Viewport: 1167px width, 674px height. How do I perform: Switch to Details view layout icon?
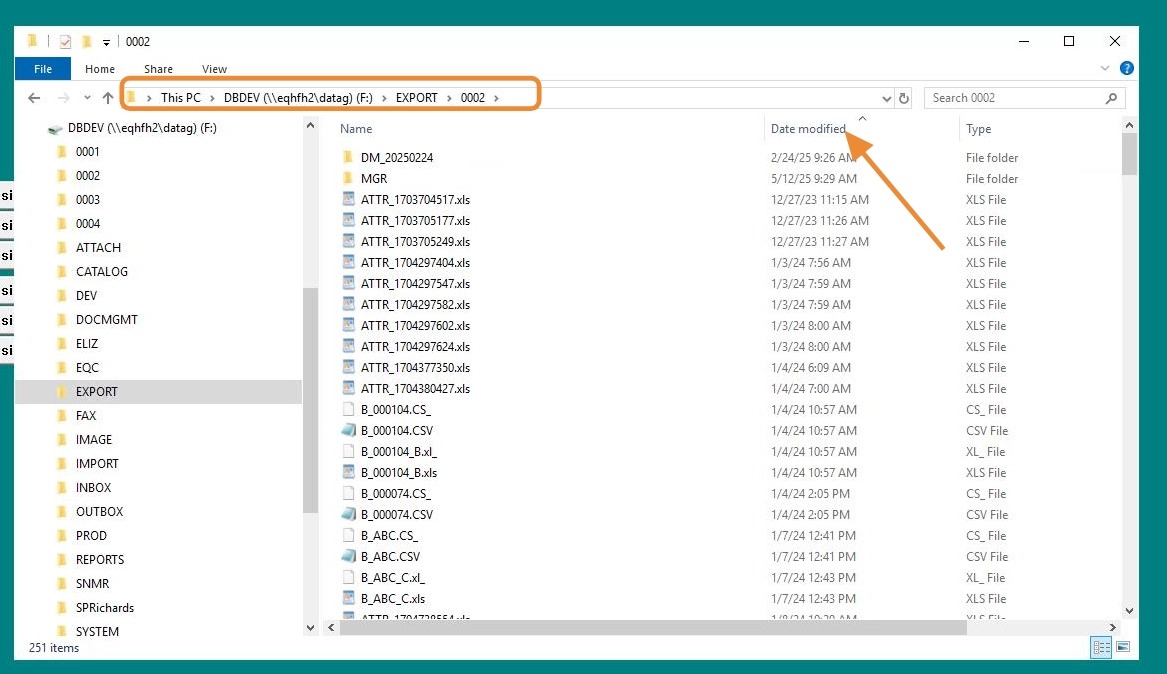tap(1102, 647)
